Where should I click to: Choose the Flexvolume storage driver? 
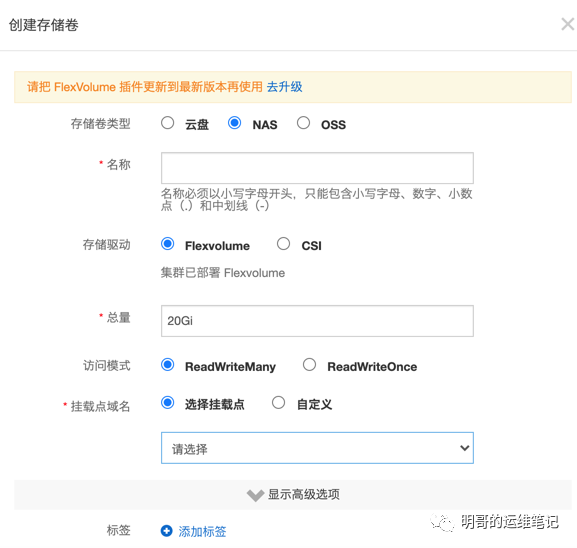pyautogui.click(x=167, y=244)
